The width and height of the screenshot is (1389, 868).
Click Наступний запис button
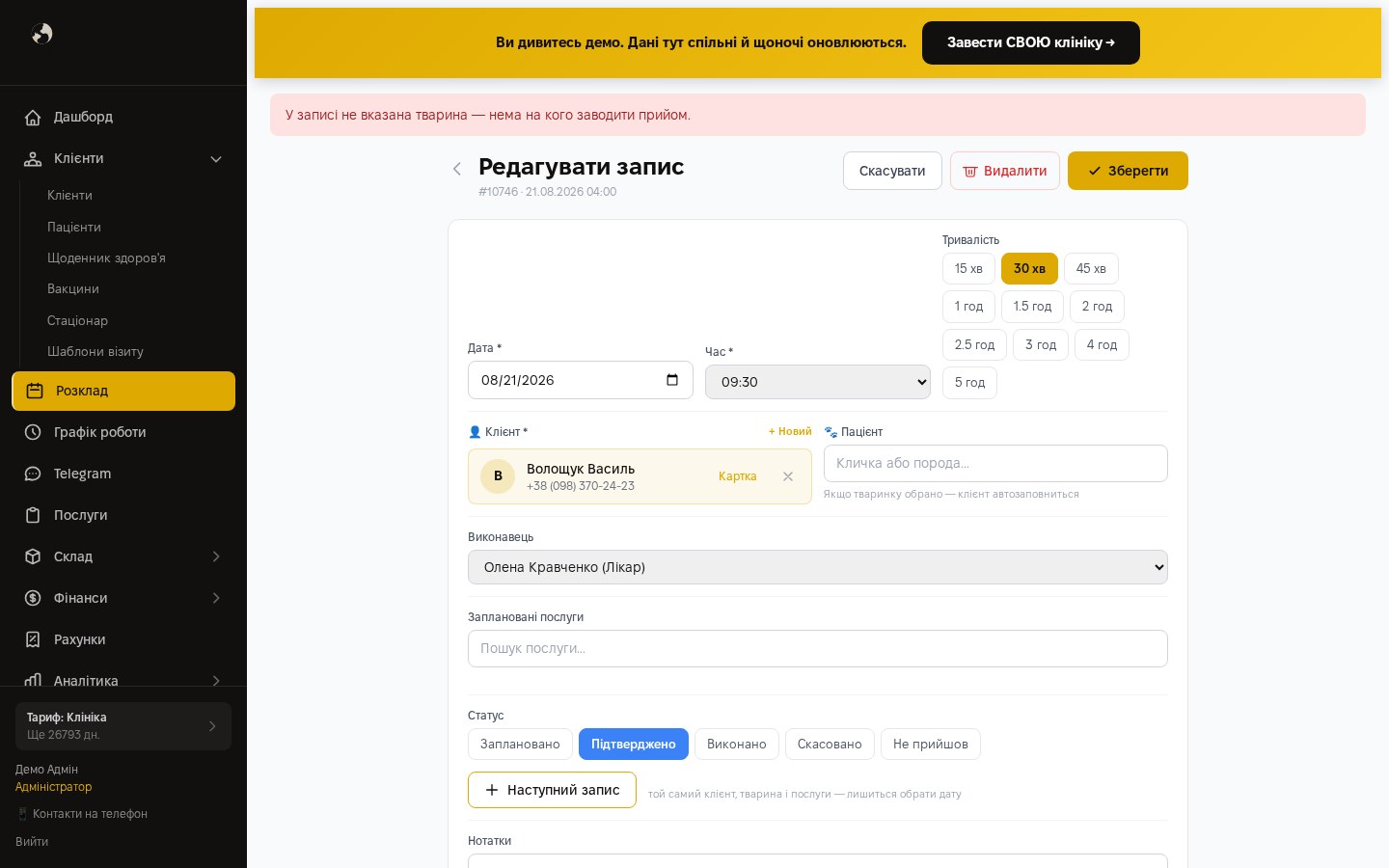552,790
